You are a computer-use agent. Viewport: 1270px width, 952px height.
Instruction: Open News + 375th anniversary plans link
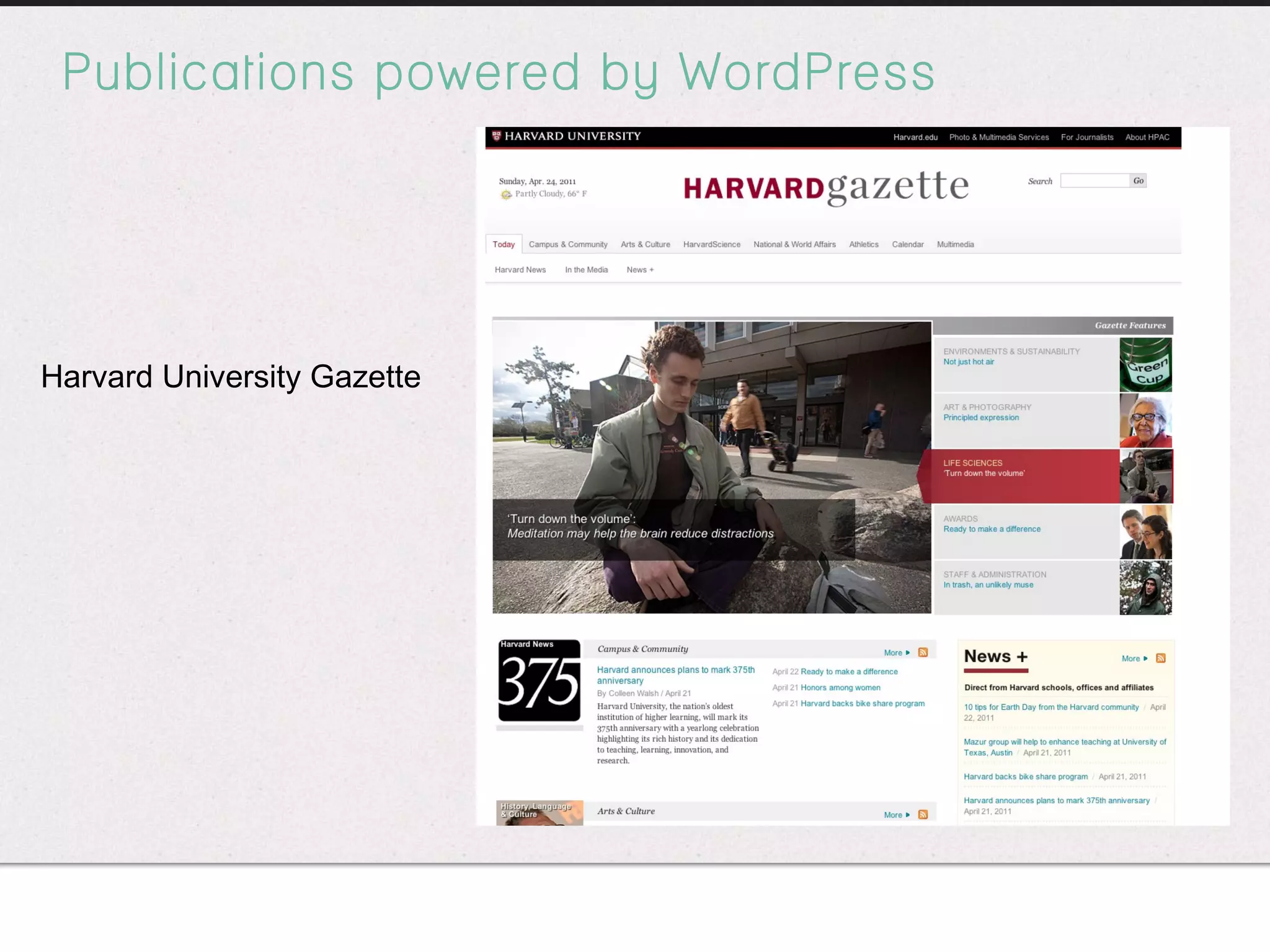pos(1057,801)
